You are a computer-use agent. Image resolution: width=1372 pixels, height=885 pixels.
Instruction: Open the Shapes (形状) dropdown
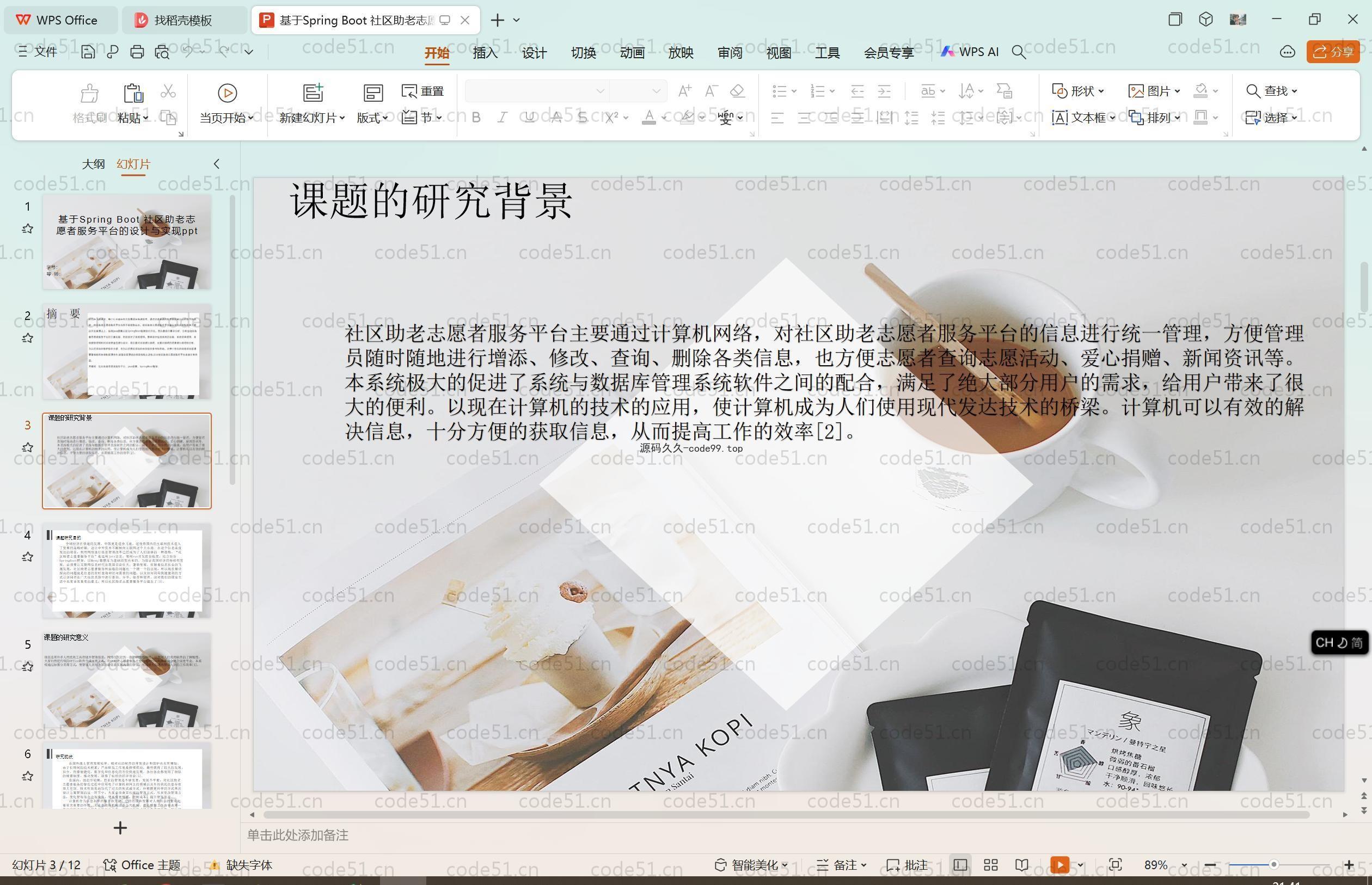pos(1079,91)
